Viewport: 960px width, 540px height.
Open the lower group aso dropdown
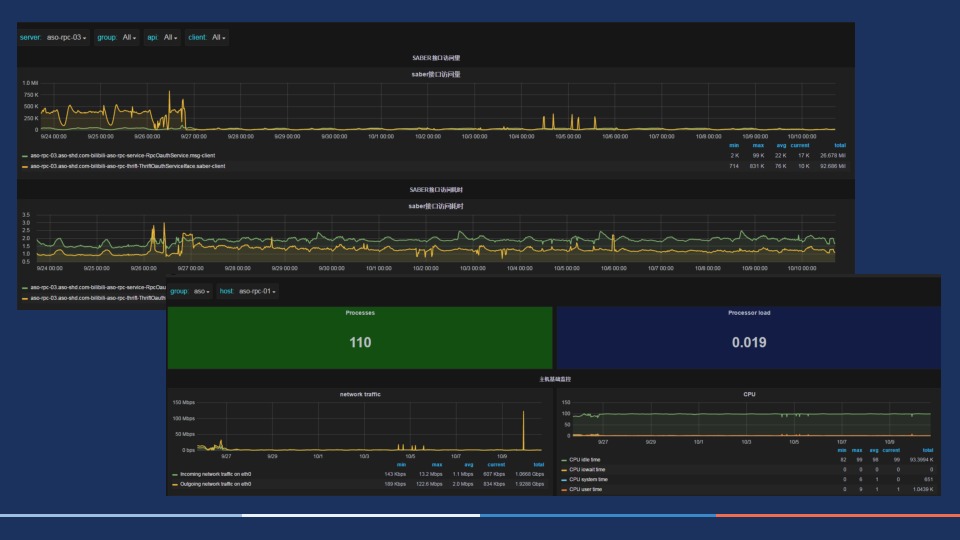click(x=201, y=291)
